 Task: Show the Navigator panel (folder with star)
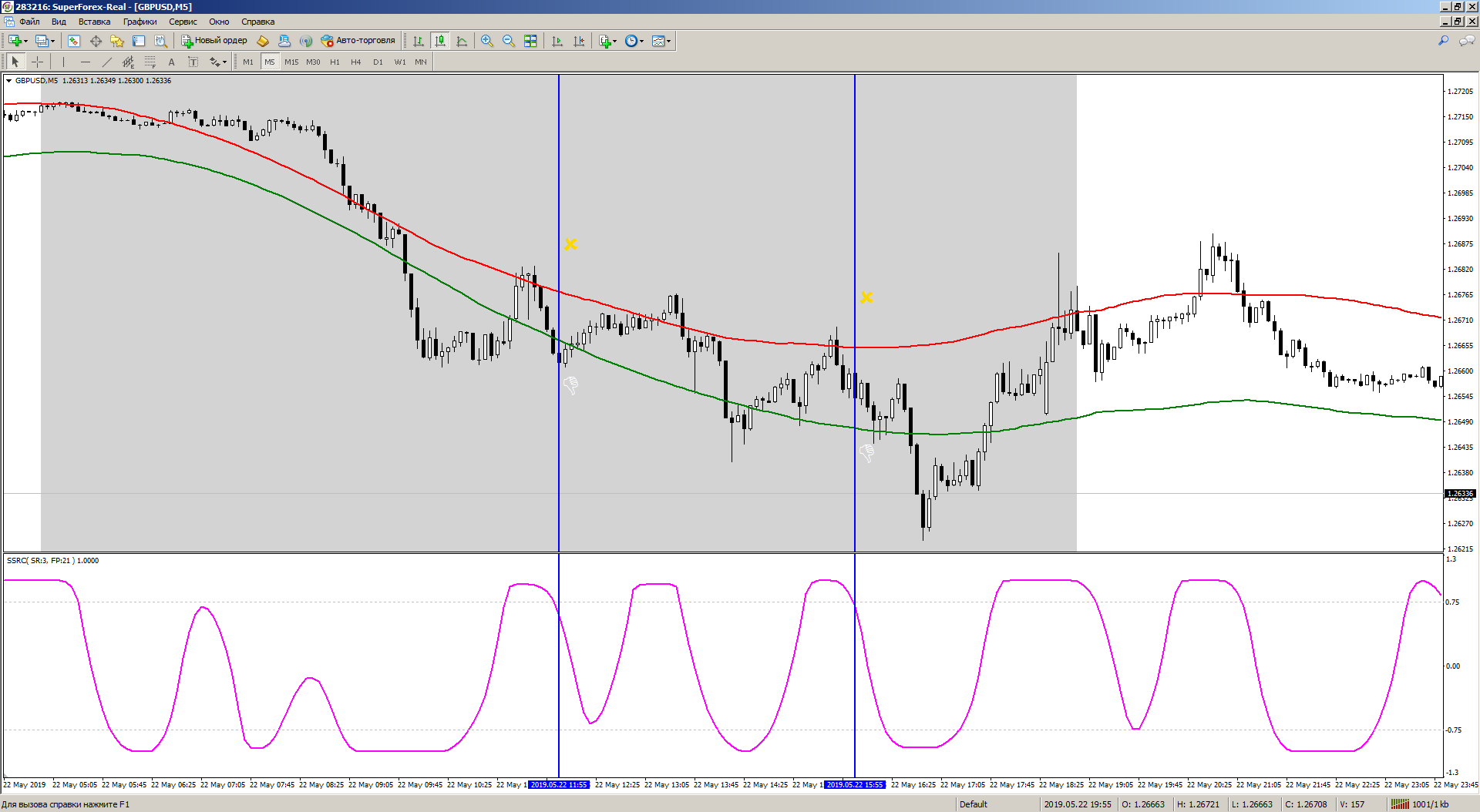[x=117, y=41]
